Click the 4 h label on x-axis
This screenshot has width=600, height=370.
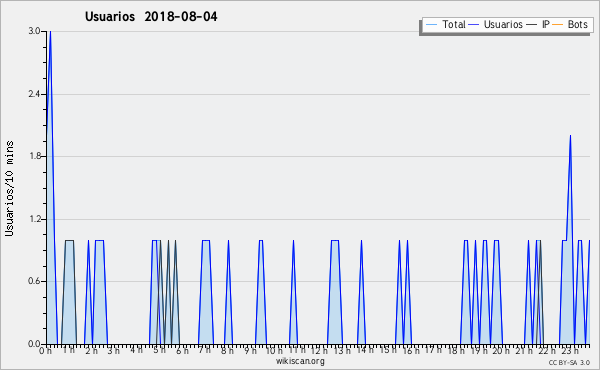click(137, 350)
